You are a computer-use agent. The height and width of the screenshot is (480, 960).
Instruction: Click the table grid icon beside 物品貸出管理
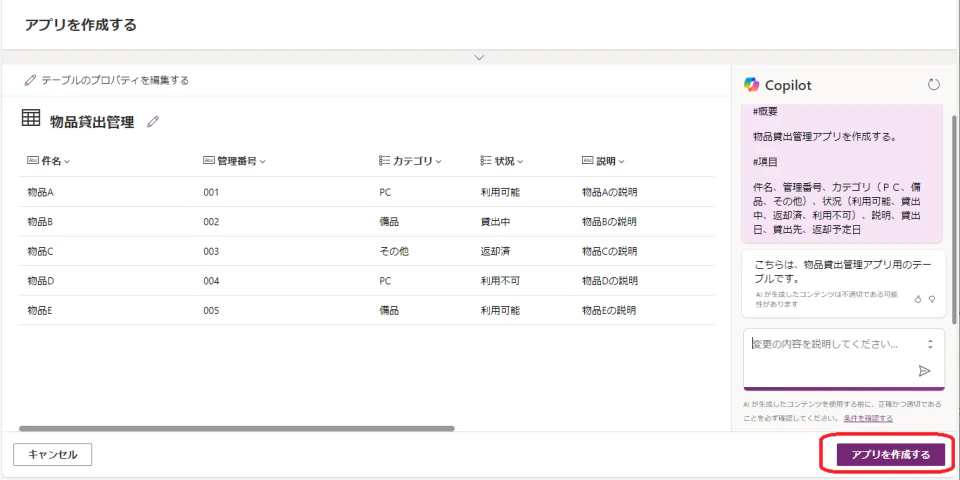coord(31,118)
